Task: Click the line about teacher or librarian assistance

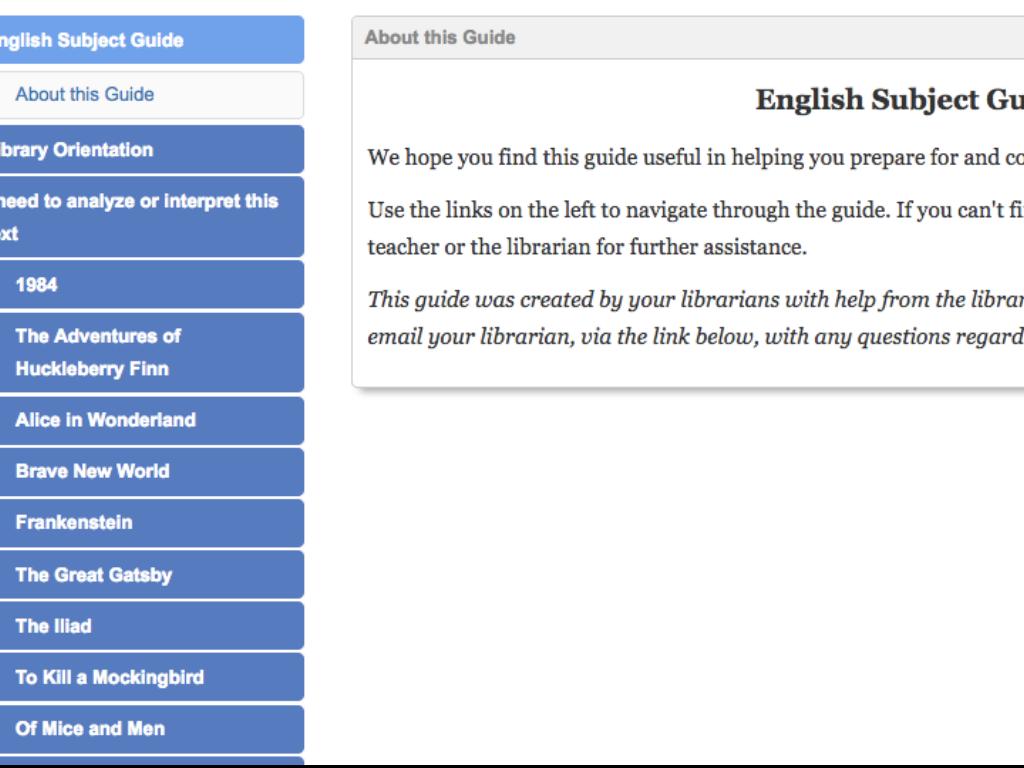Action: [x=587, y=247]
